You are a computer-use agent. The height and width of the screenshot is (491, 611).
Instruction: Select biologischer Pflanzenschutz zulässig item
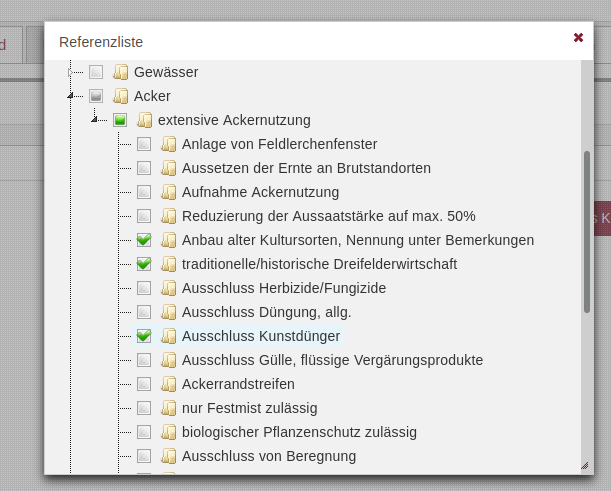[299, 432]
